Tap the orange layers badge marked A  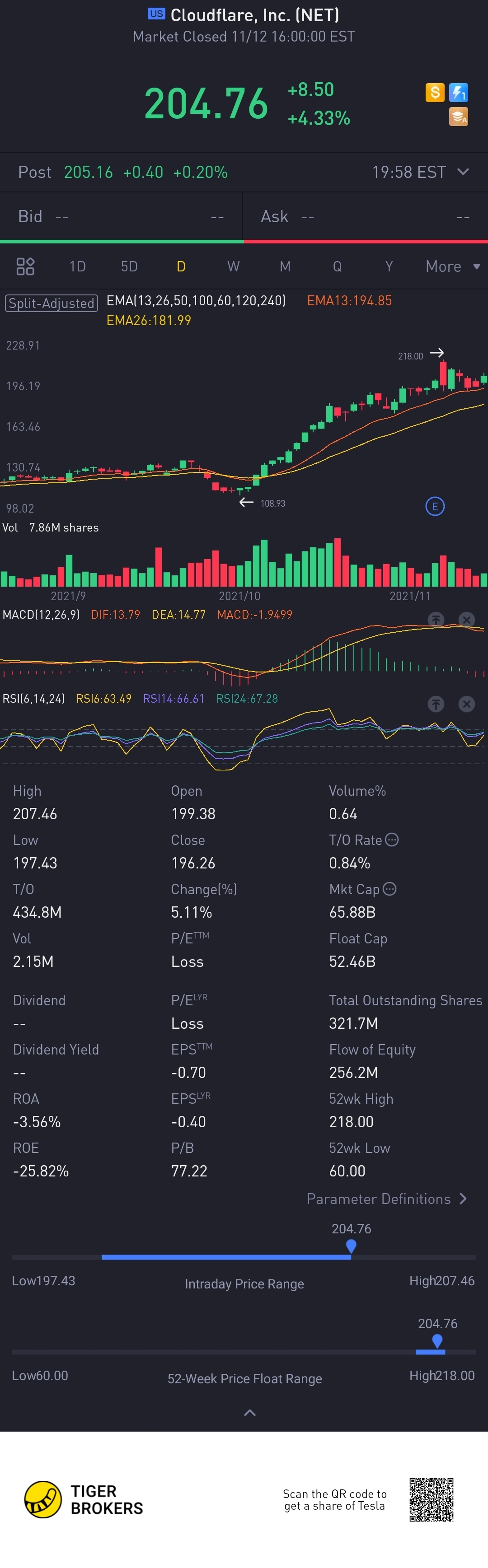(x=458, y=116)
